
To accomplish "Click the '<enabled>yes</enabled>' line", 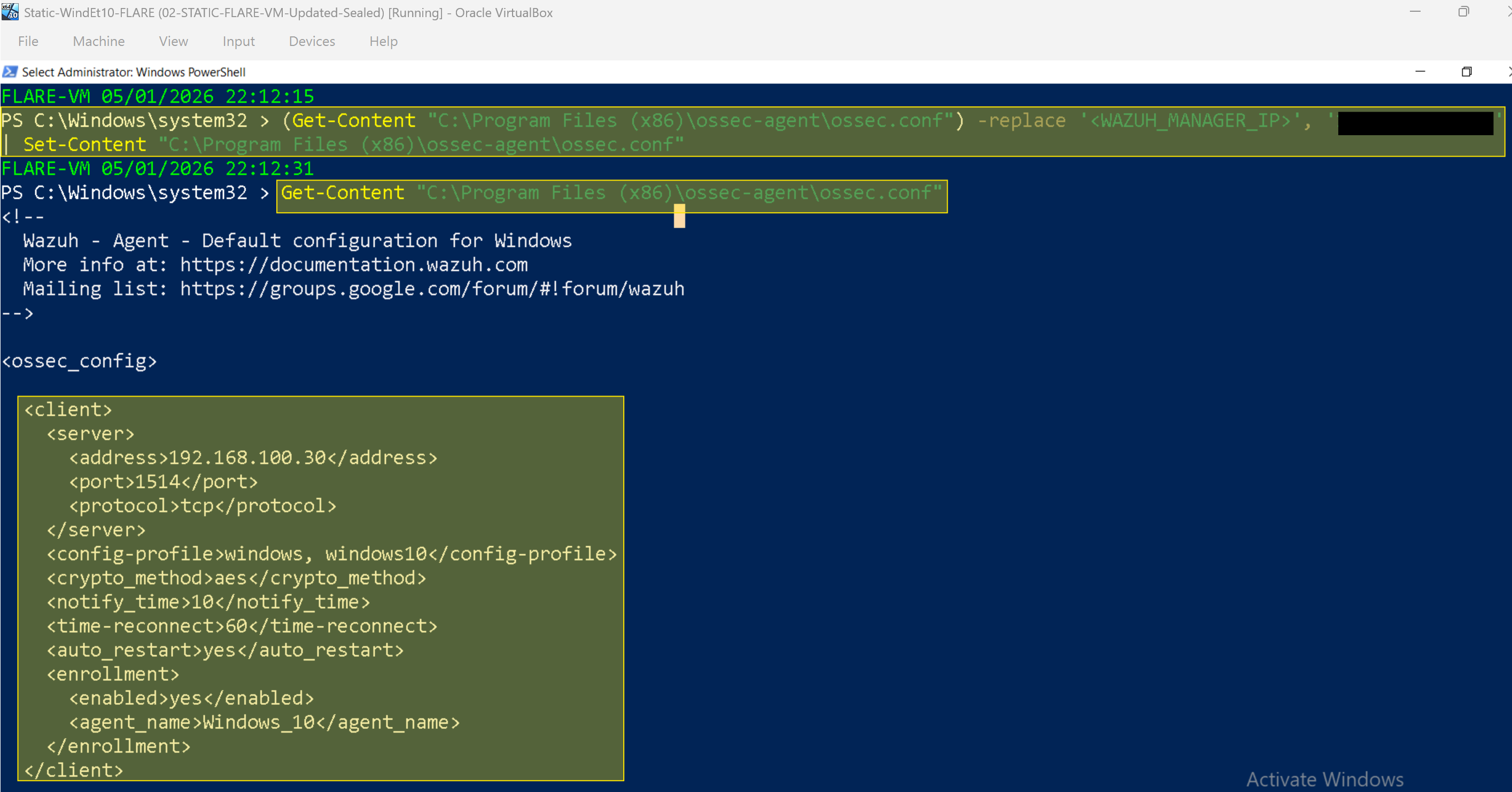I will [191, 697].
